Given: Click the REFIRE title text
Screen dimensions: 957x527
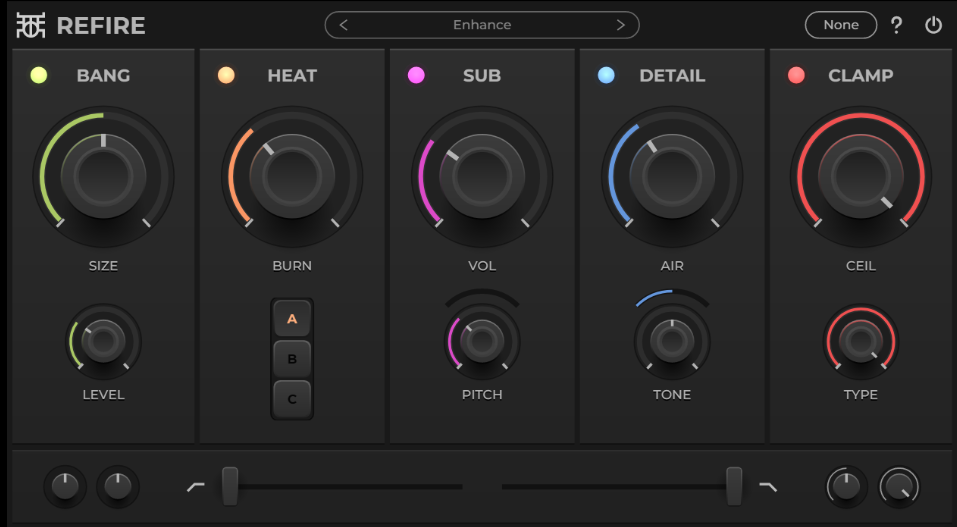Looking at the screenshot, I should (x=101, y=26).
